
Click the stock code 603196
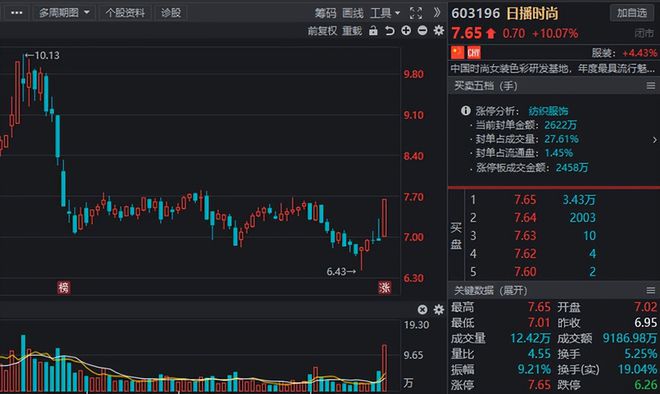476,13
